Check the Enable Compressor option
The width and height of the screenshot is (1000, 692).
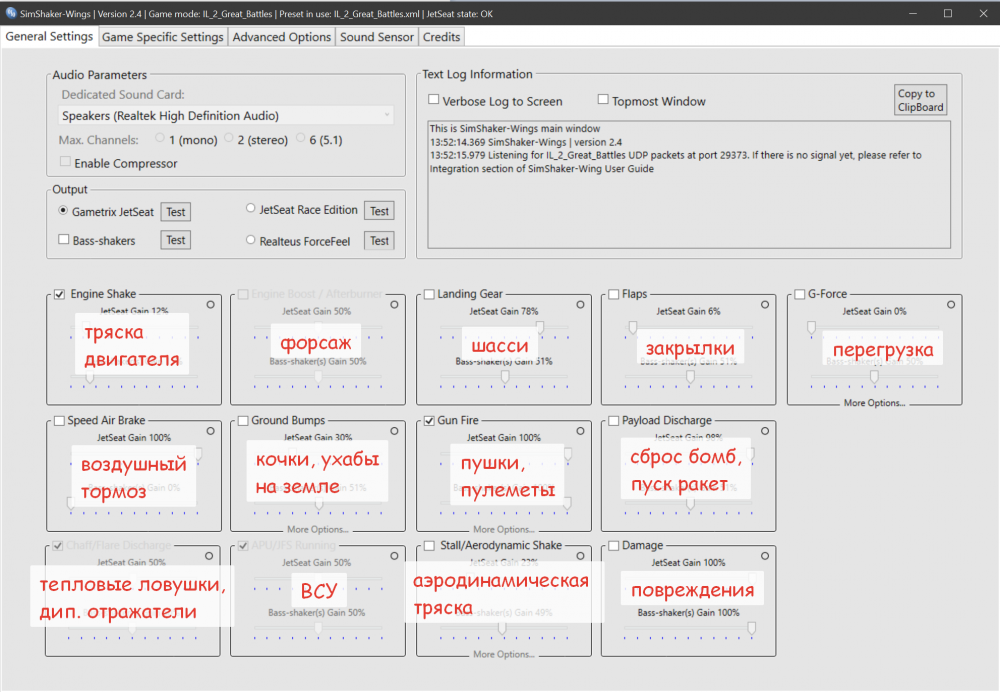65,162
